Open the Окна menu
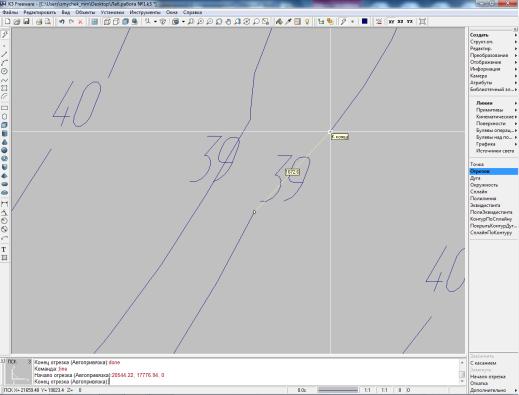Viewport: 519px width, 395px height. (172, 12)
